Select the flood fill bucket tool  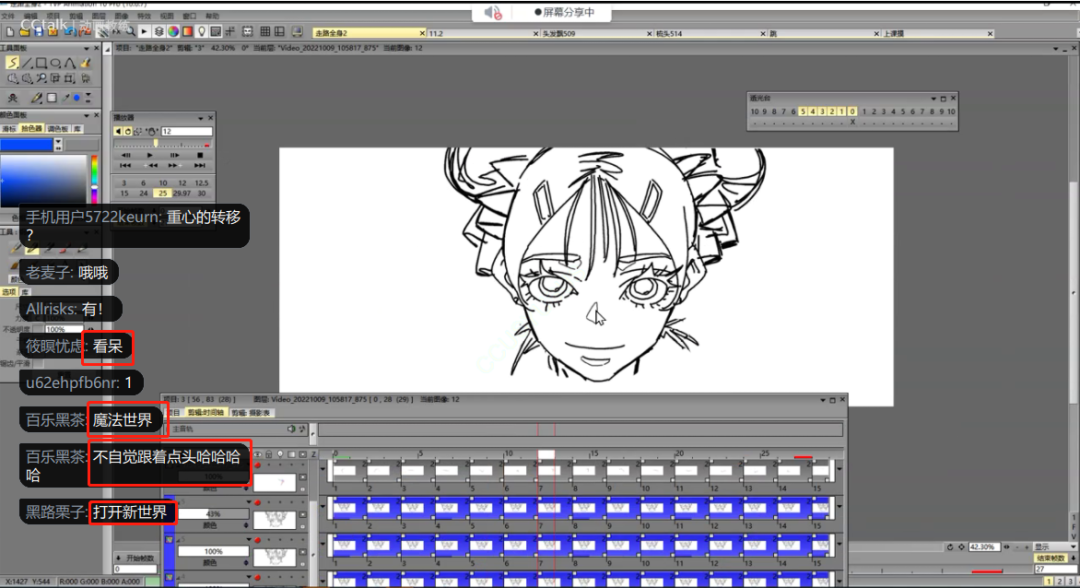[x=85, y=63]
